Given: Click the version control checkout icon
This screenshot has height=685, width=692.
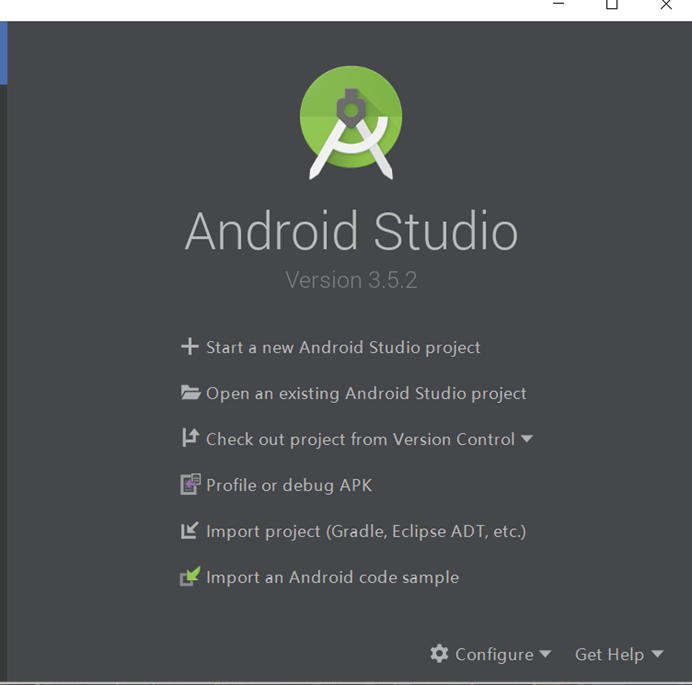Looking at the screenshot, I should click(x=190, y=437).
